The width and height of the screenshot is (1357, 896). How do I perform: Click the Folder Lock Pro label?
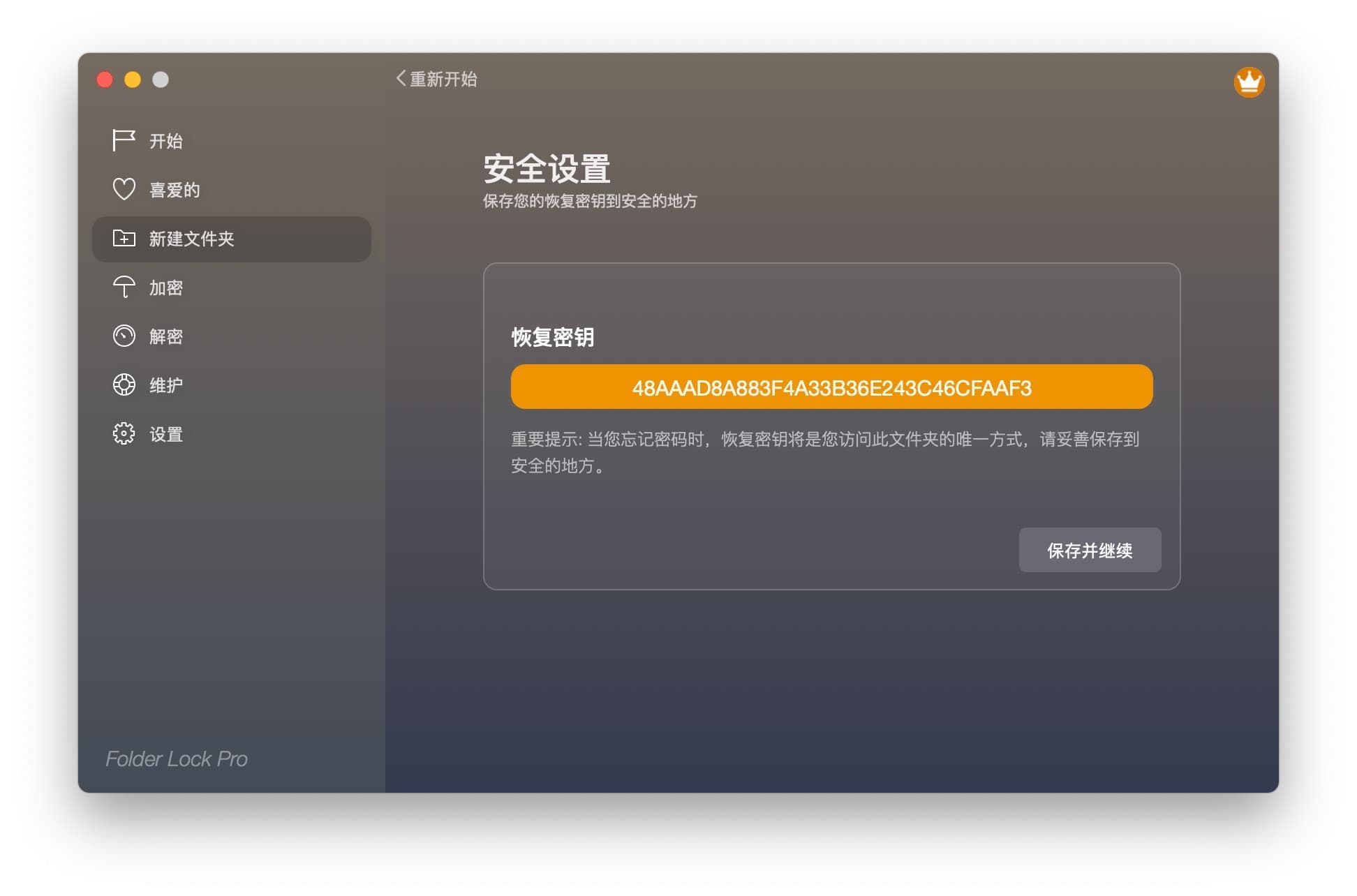177,759
